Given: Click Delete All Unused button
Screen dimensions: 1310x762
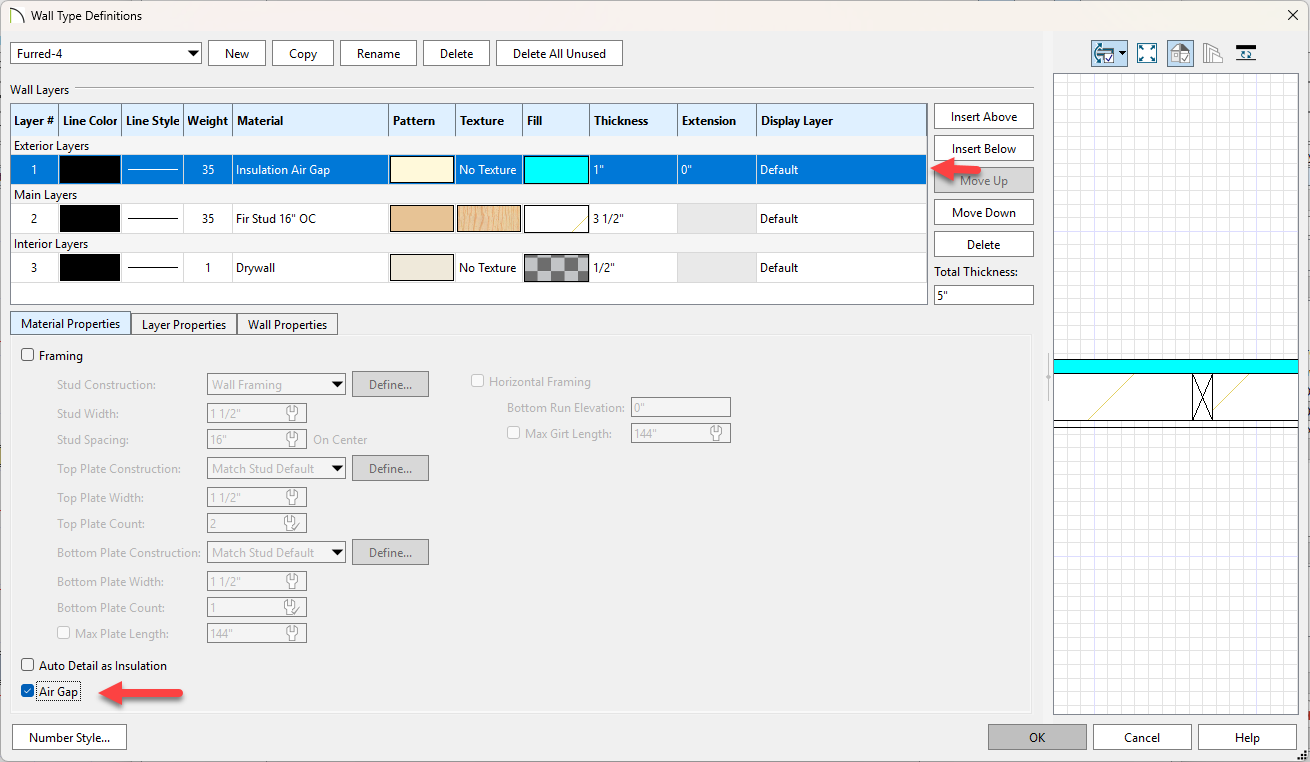Looking at the screenshot, I should coord(559,53).
